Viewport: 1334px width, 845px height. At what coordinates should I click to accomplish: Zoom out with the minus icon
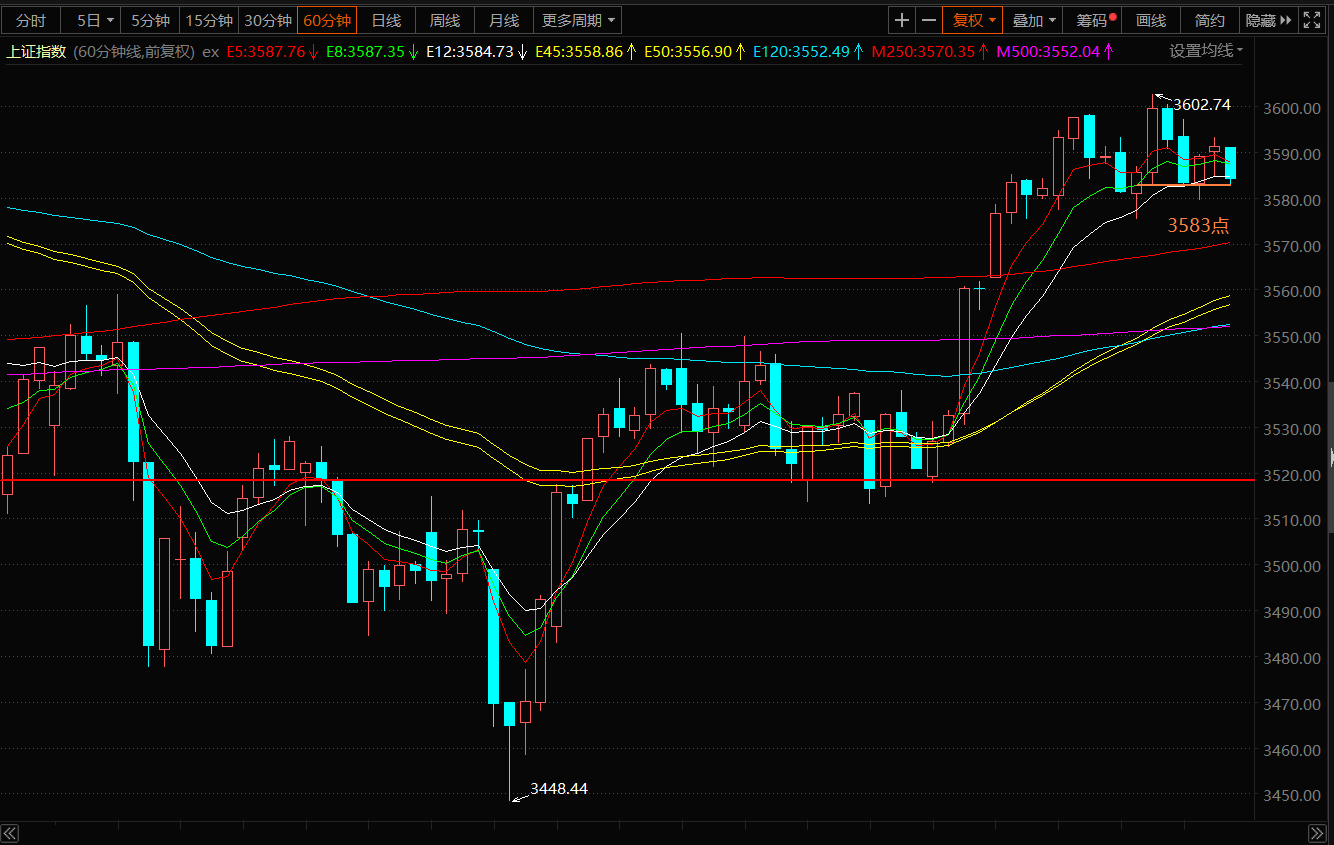pos(929,20)
